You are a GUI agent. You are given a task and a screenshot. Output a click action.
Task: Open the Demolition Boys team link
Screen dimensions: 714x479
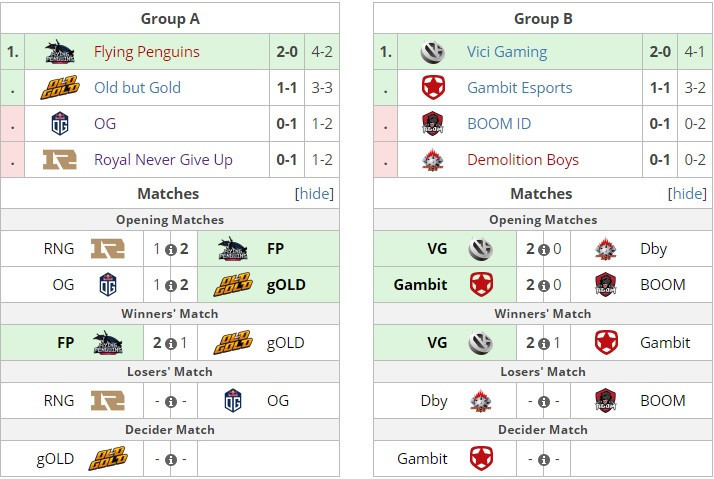coord(523,159)
